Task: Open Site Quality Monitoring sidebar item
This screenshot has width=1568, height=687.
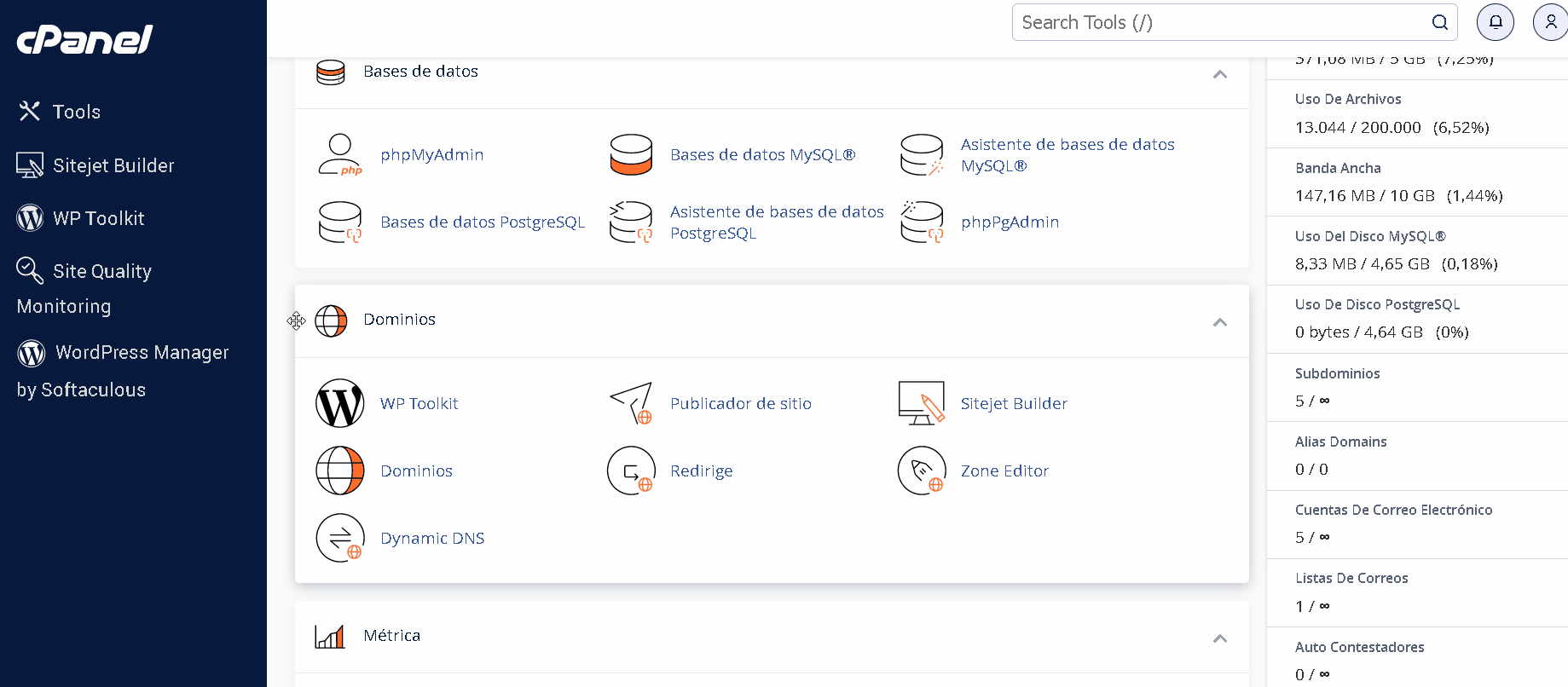Action: 84,288
